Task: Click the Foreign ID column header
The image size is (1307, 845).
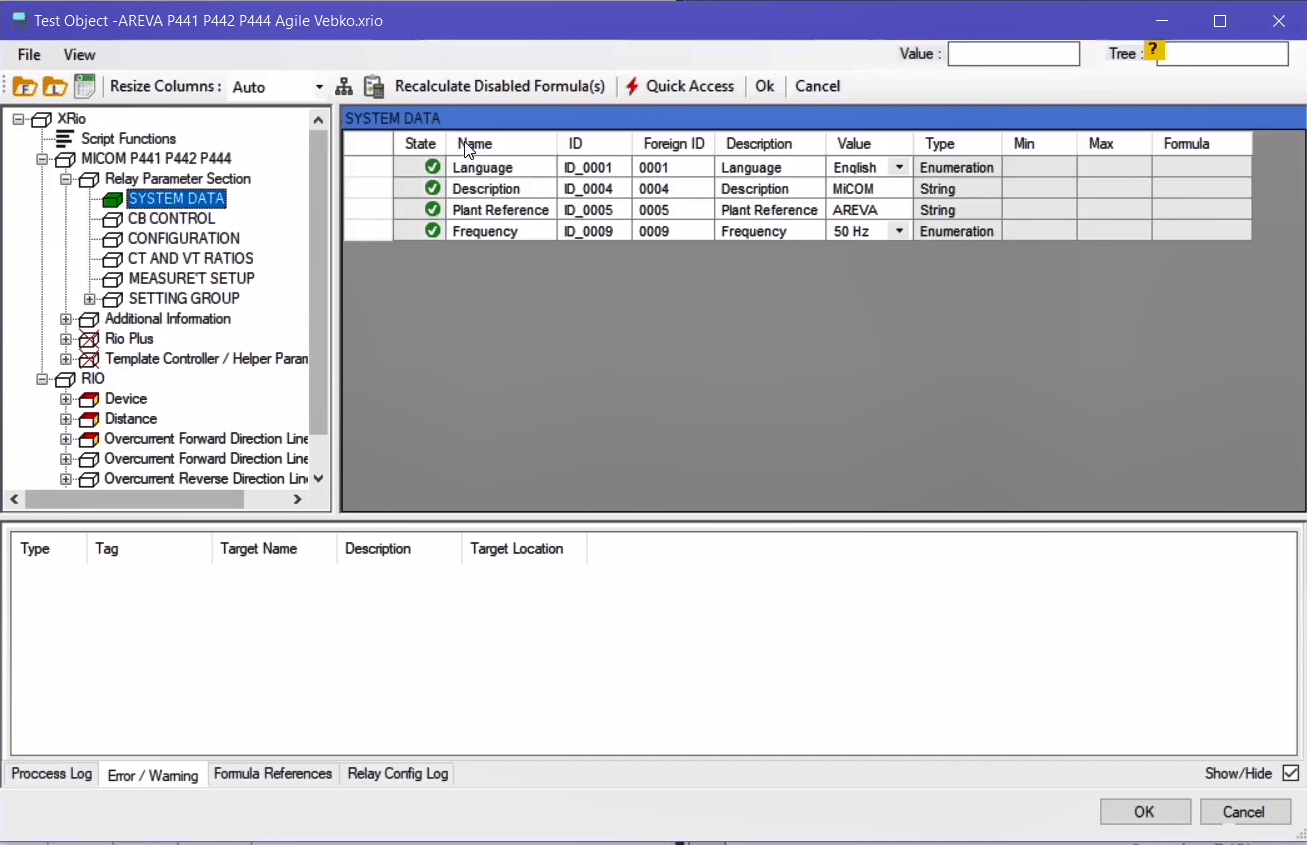Action: pos(674,144)
